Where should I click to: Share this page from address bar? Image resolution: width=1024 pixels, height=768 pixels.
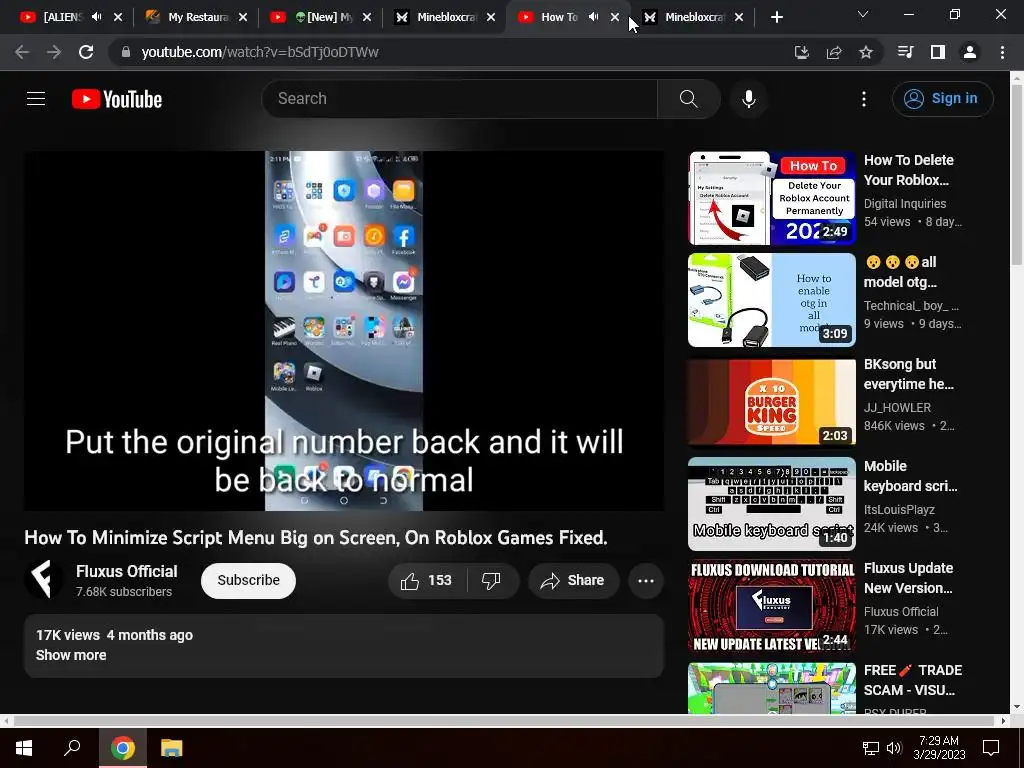pyautogui.click(x=834, y=52)
